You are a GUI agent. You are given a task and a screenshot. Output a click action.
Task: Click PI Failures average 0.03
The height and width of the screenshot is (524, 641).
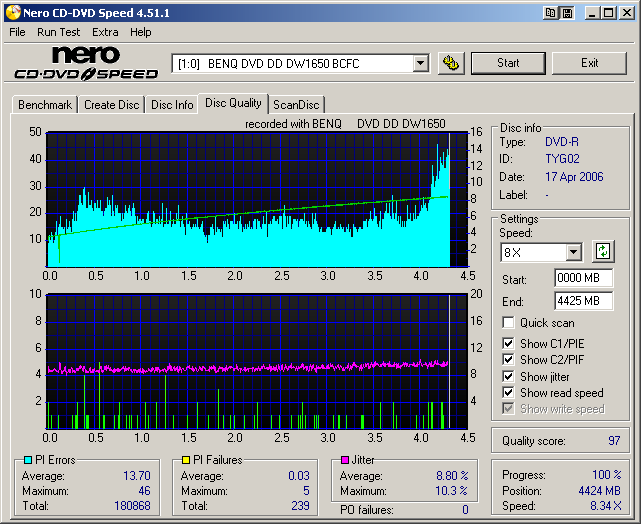[299, 476]
